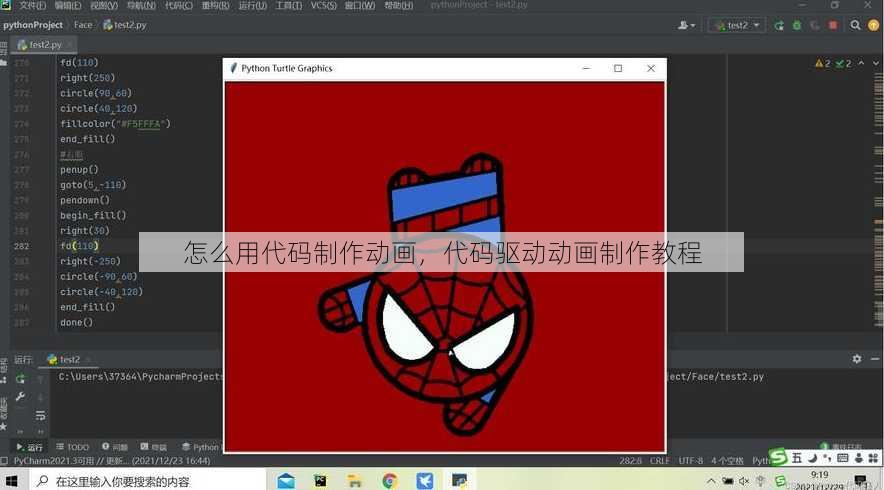Click code line begin_fill()
The image size is (884, 490).
click(93, 215)
